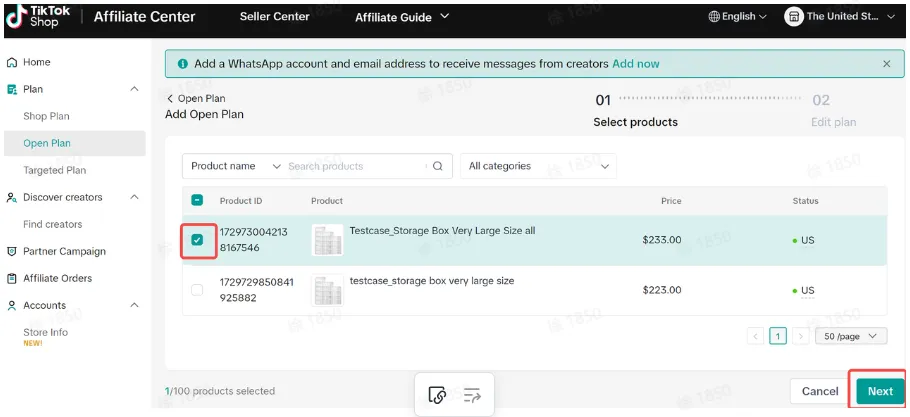The image size is (910, 417).
Task: Toggle the select-all header checkbox
Action: click(x=197, y=201)
